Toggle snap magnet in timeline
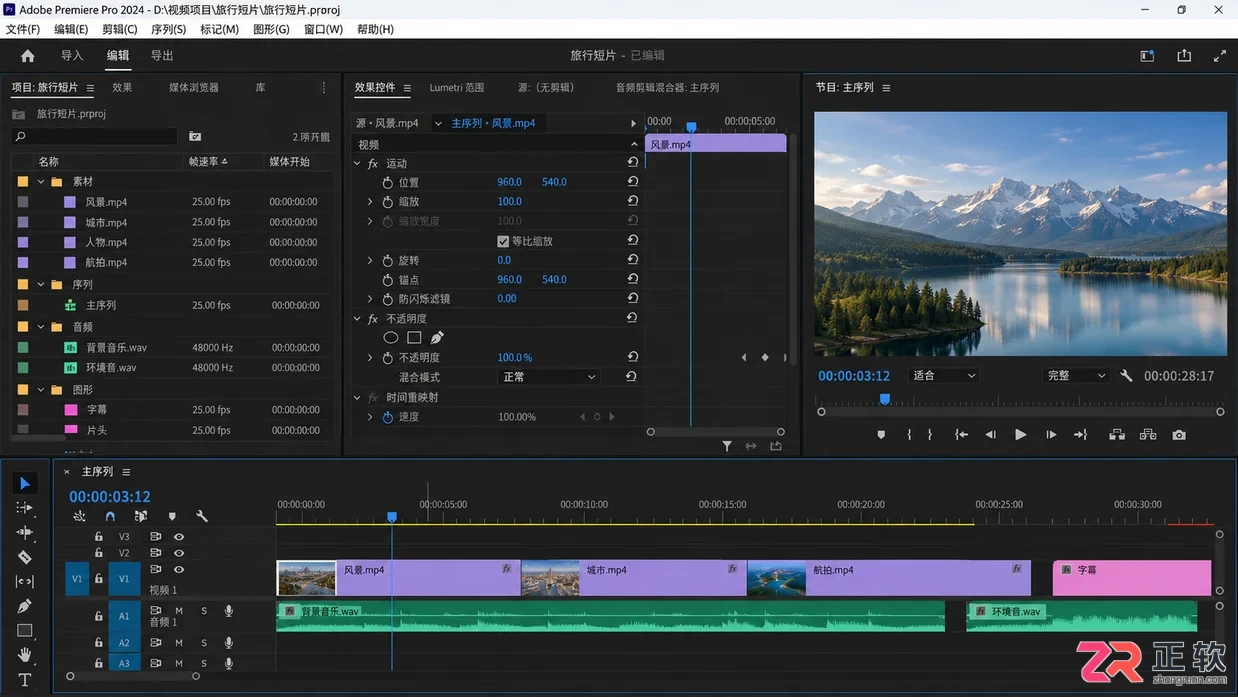The width and height of the screenshot is (1238, 697). pos(110,517)
